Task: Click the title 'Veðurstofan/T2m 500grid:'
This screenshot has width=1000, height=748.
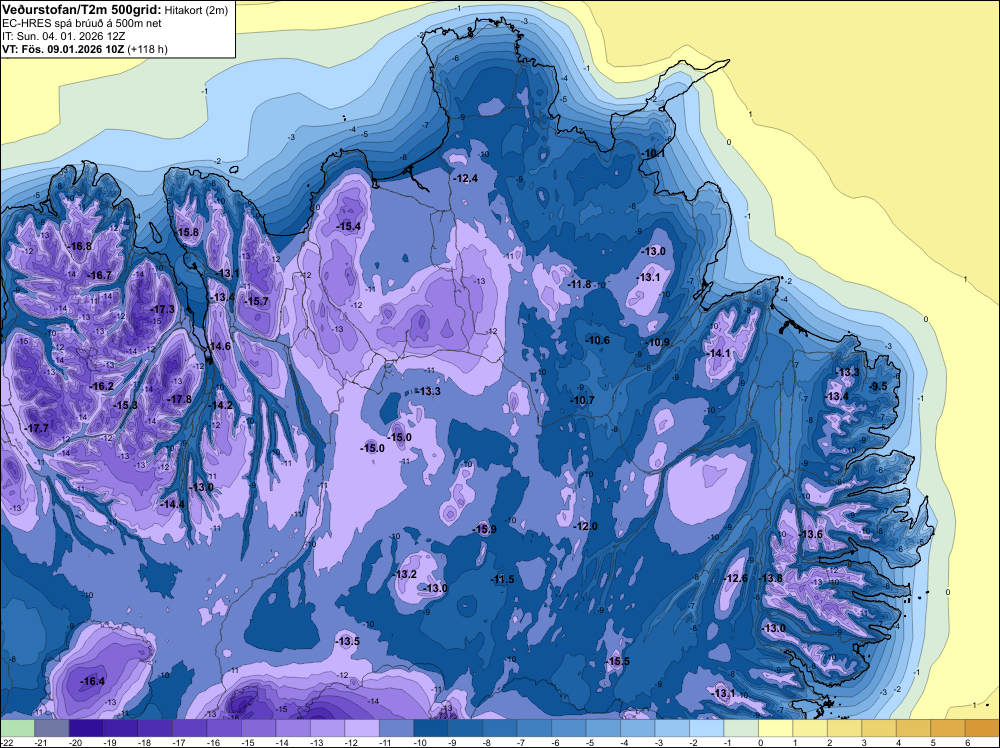Action: coord(82,10)
